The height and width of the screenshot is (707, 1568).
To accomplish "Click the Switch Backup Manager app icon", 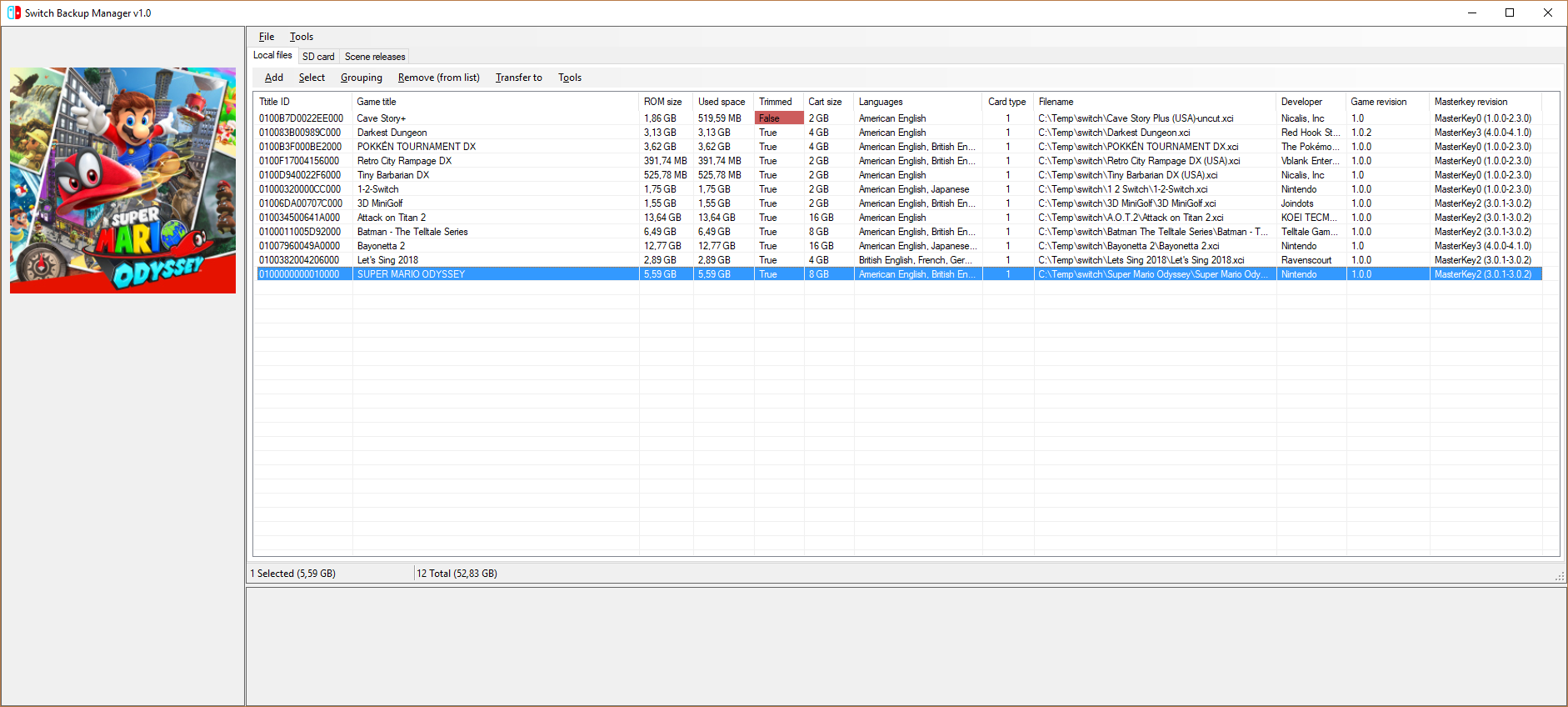I will [x=13, y=13].
